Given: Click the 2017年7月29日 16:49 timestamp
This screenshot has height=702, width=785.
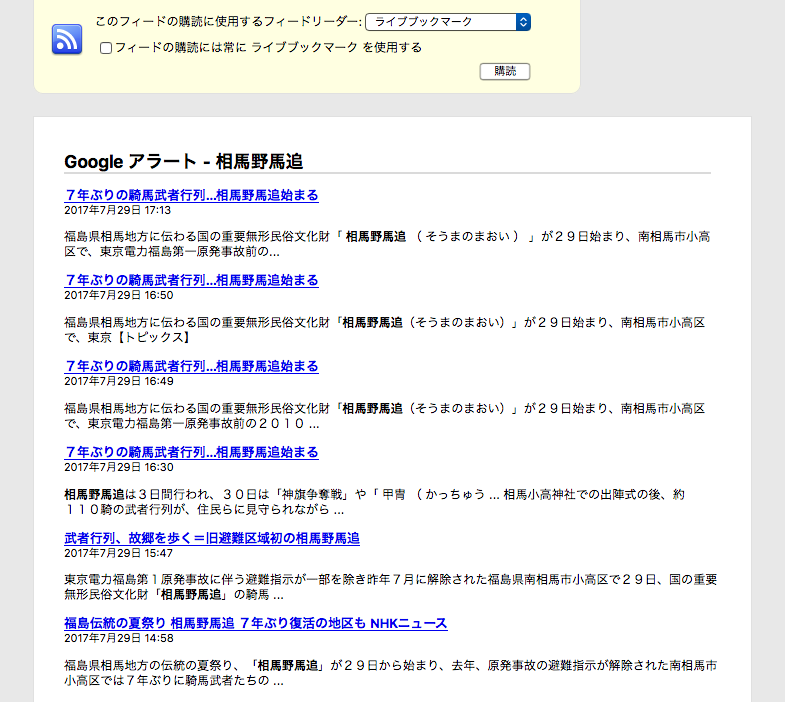Looking at the screenshot, I should point(119,382).
